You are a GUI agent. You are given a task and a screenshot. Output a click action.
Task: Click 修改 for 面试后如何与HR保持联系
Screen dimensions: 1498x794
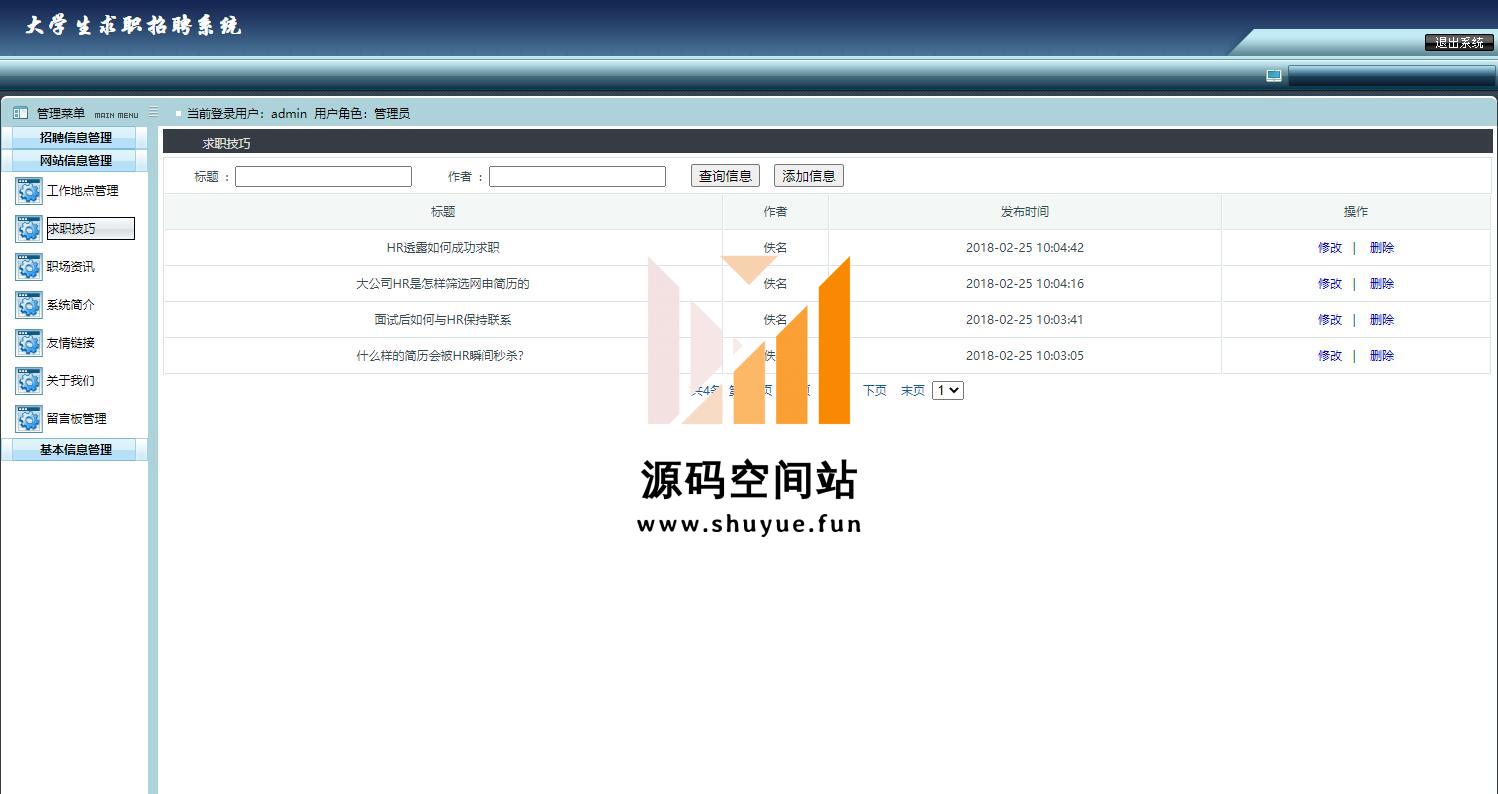coord(1330,319)
